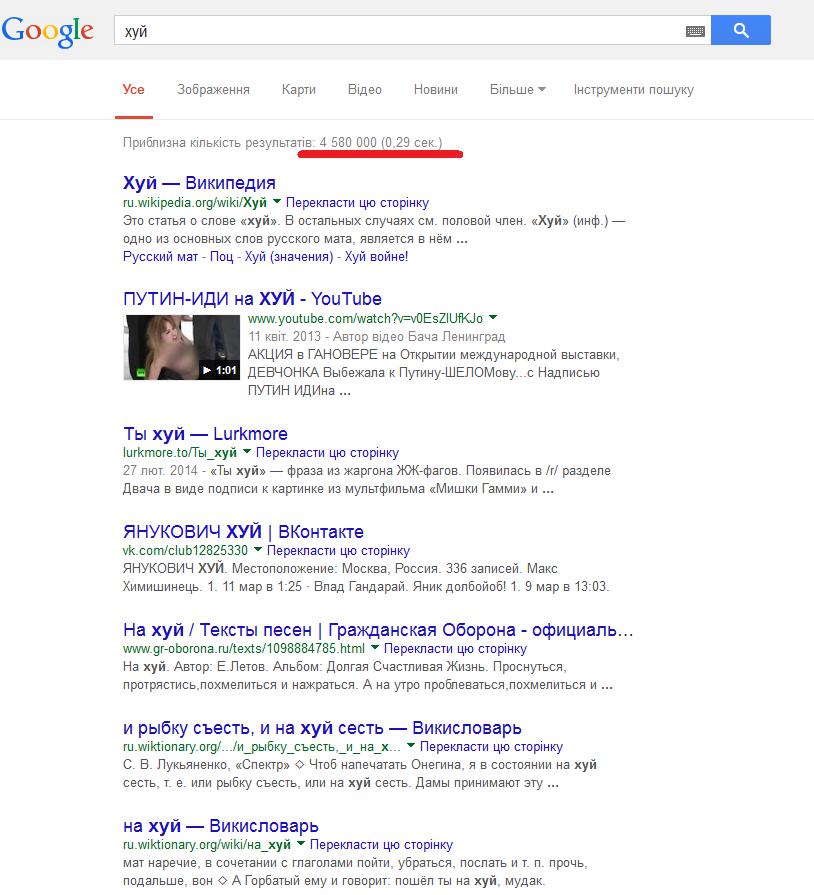Open the (значения) disambiguation sitelink
This screenshot has width=814, height=895.
289,257
